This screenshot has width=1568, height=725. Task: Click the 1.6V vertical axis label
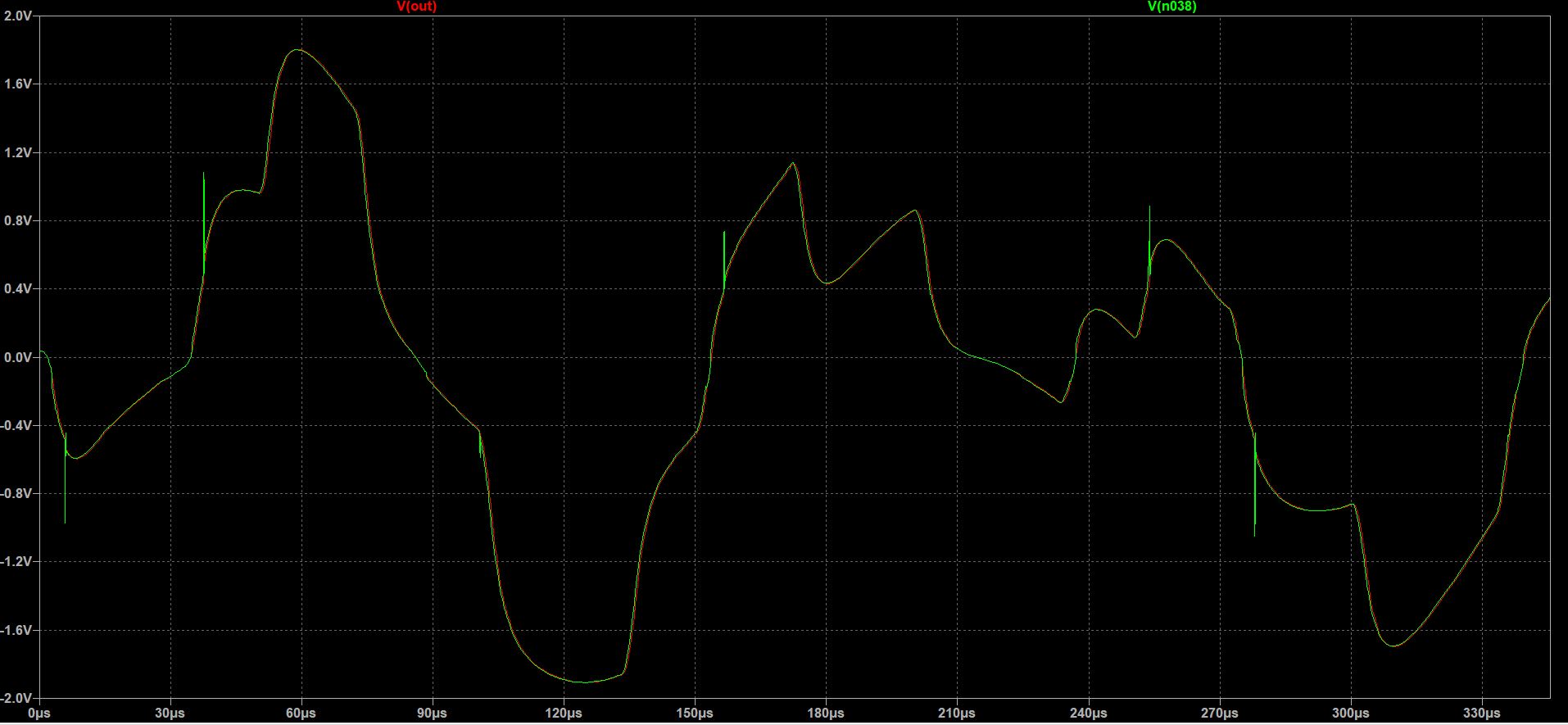(x=19, y=84)
